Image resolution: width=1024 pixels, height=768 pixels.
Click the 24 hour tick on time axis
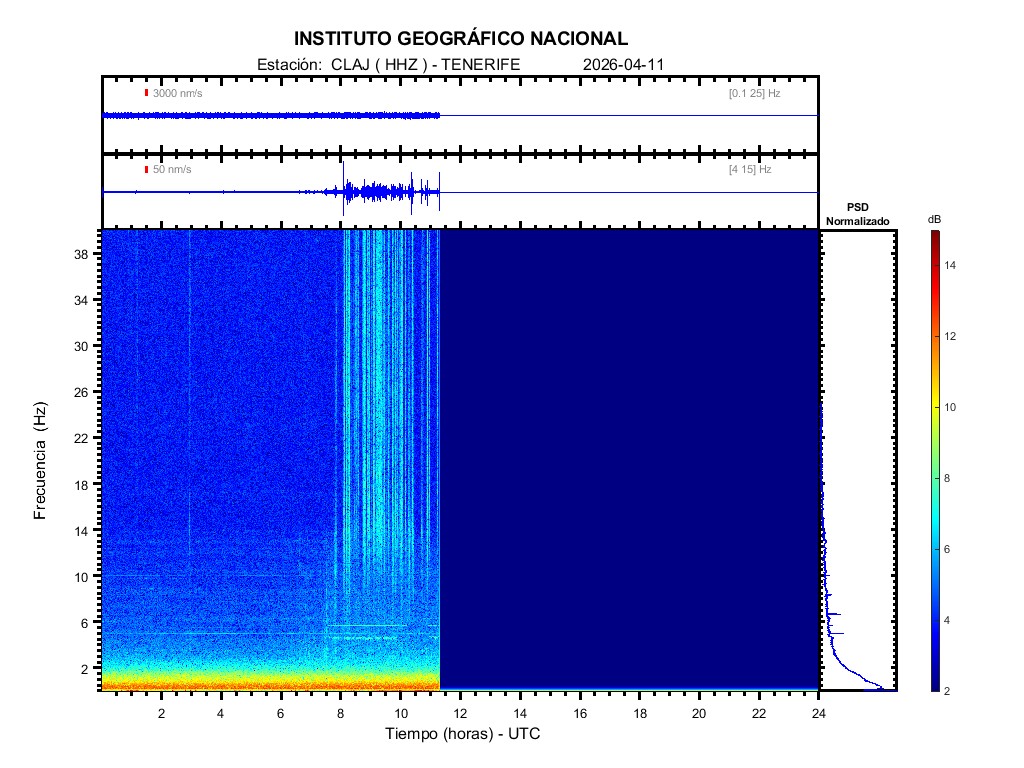point(818,712)
